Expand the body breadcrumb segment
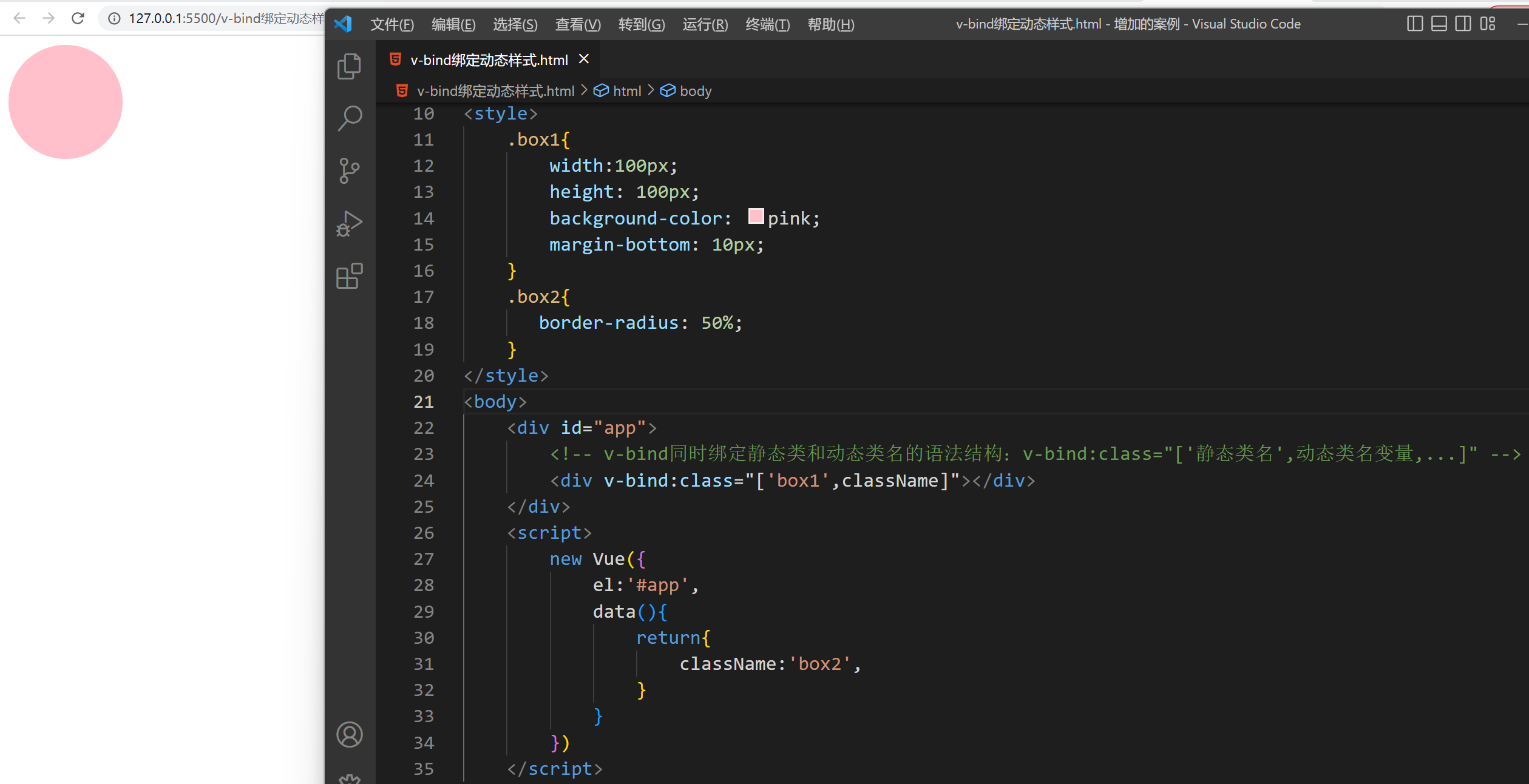Screen dimensions: 1529x784 695,91
